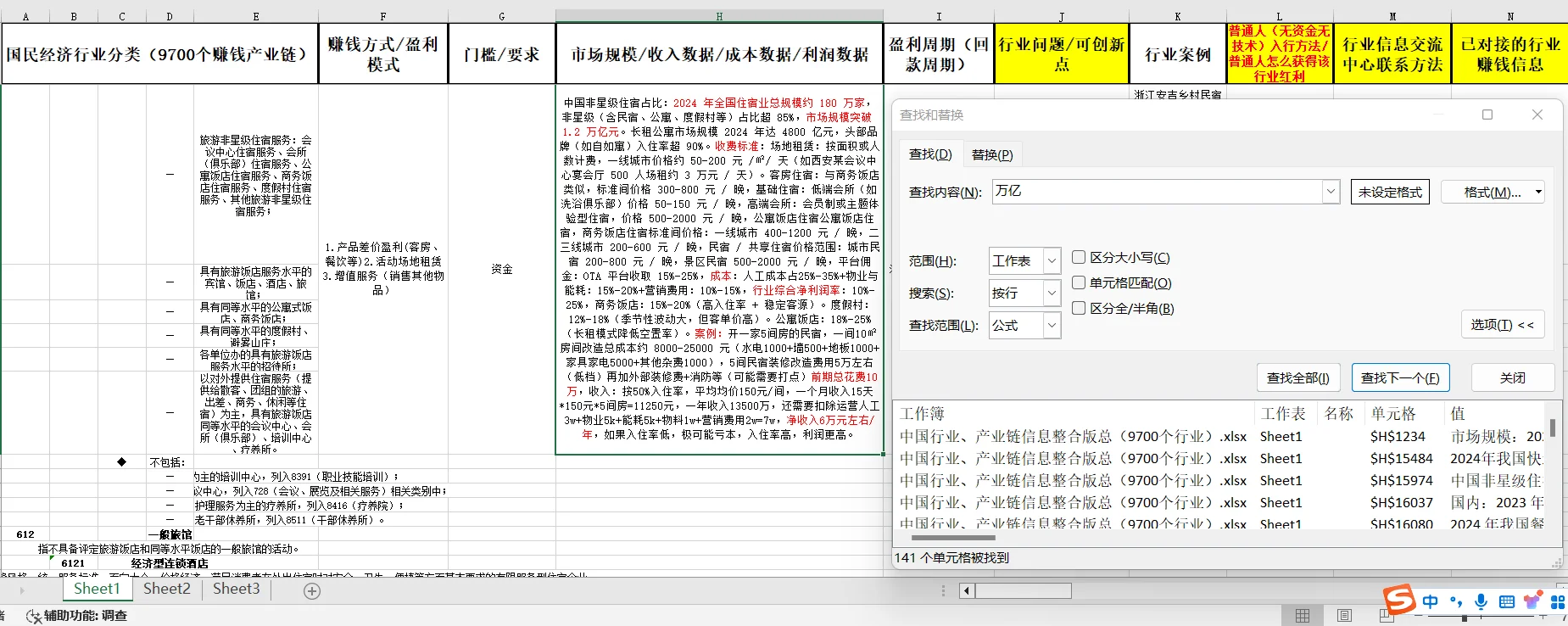Screen dimensions: 1568x626
Task: Maximize the Find and Replace dialog
Action: coord(1487,115)
